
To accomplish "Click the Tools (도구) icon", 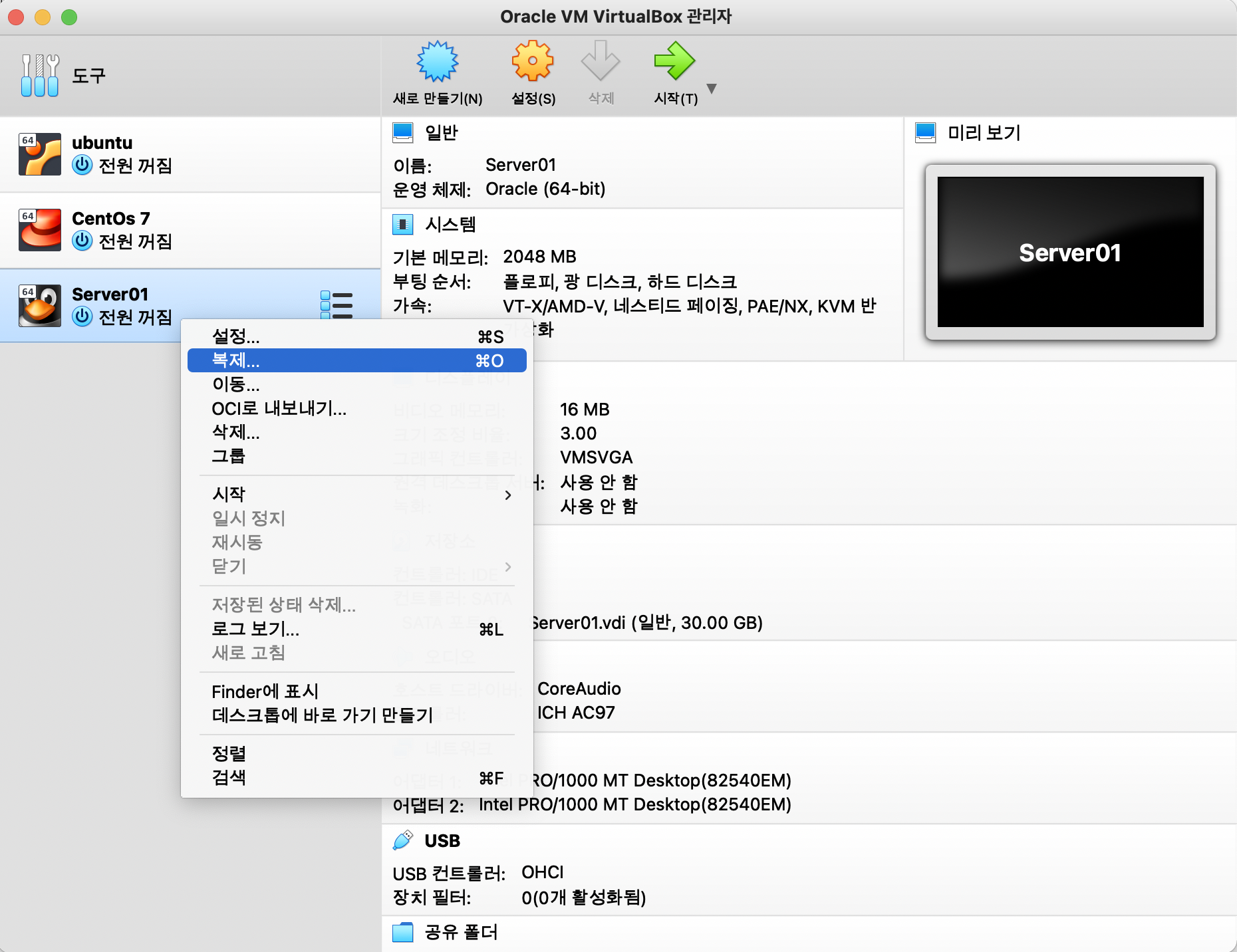I will click(40, 75).
